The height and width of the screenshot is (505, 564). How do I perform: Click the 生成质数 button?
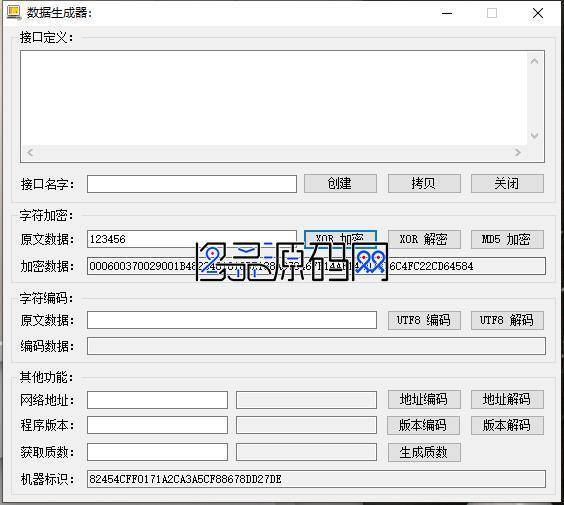pos(424,452)
